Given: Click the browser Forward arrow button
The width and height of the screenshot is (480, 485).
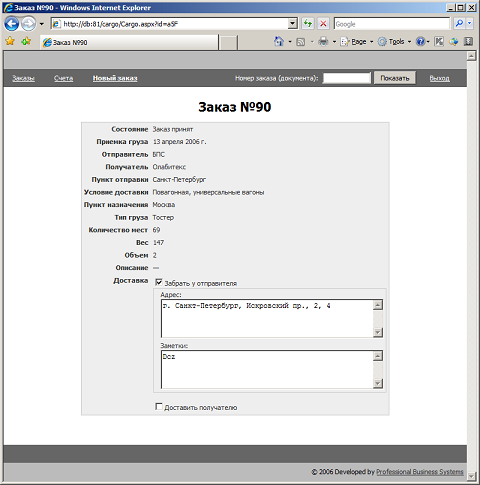Looking at the screenshot, I should point(28,24).
